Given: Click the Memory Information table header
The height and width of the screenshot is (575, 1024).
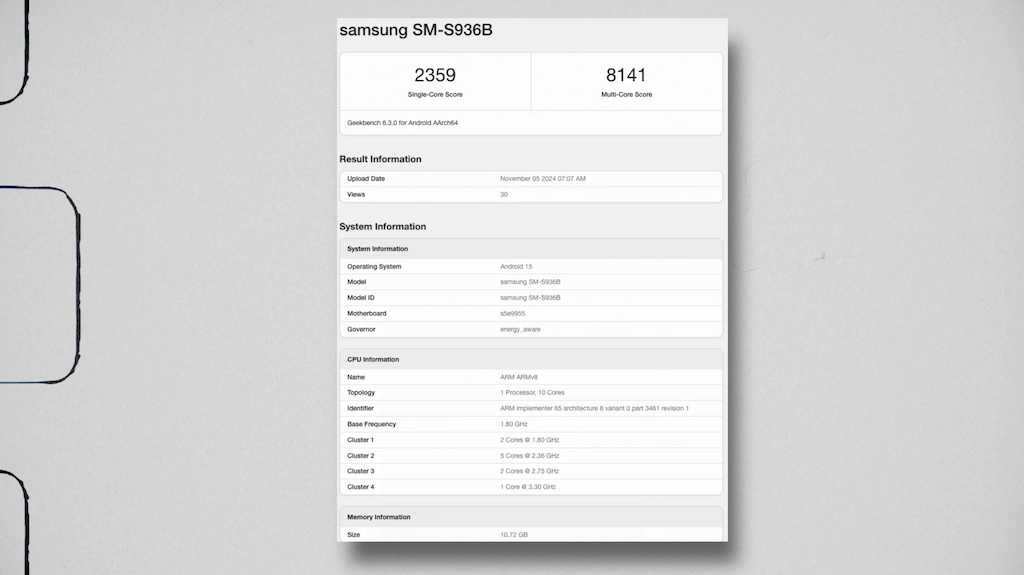Looking at the screenshot, I should click(379, 517).
